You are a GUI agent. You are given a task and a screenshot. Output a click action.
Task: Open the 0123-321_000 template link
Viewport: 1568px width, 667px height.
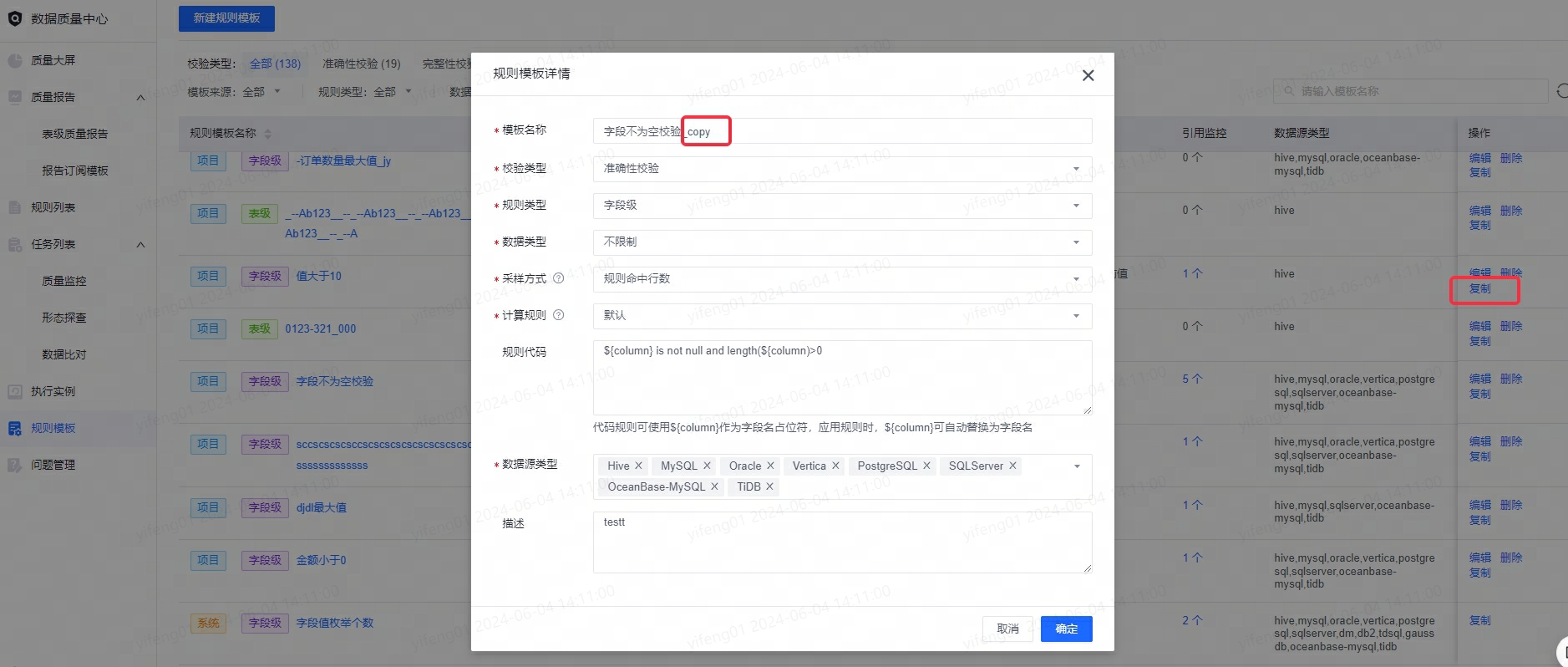[x=321, y=328]
